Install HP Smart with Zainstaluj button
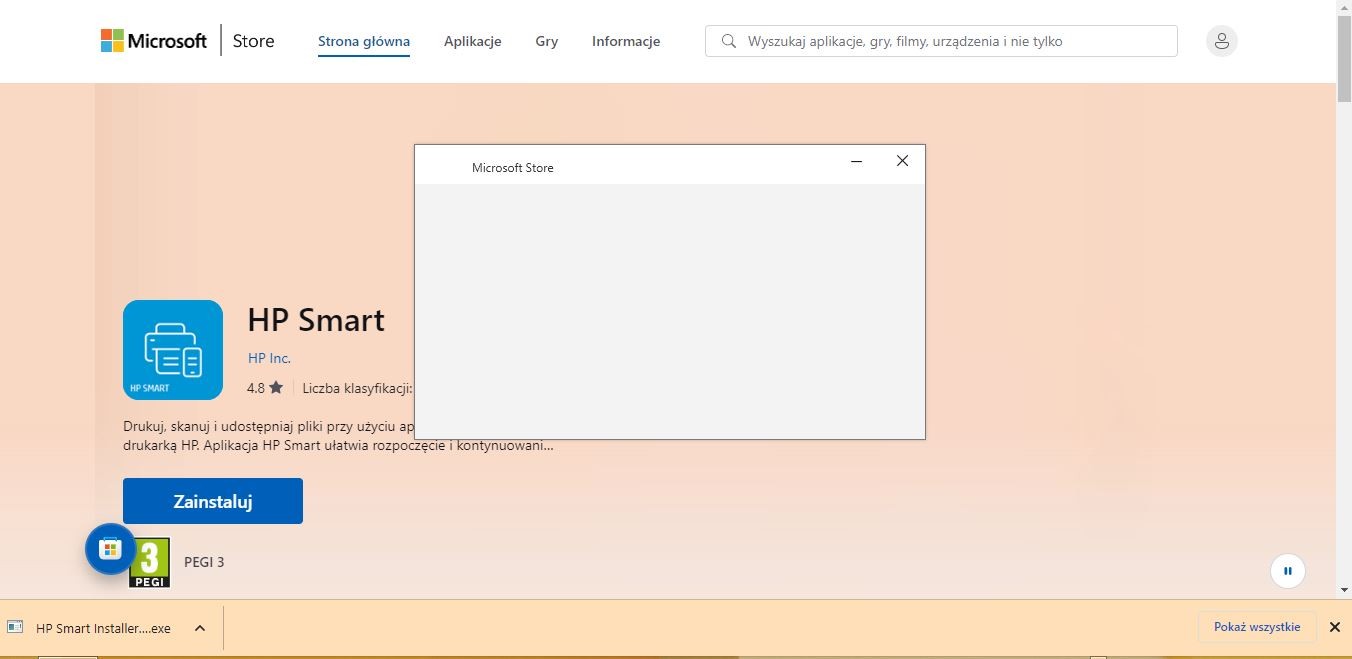1352x659 pixels. [x=213, y=501]
